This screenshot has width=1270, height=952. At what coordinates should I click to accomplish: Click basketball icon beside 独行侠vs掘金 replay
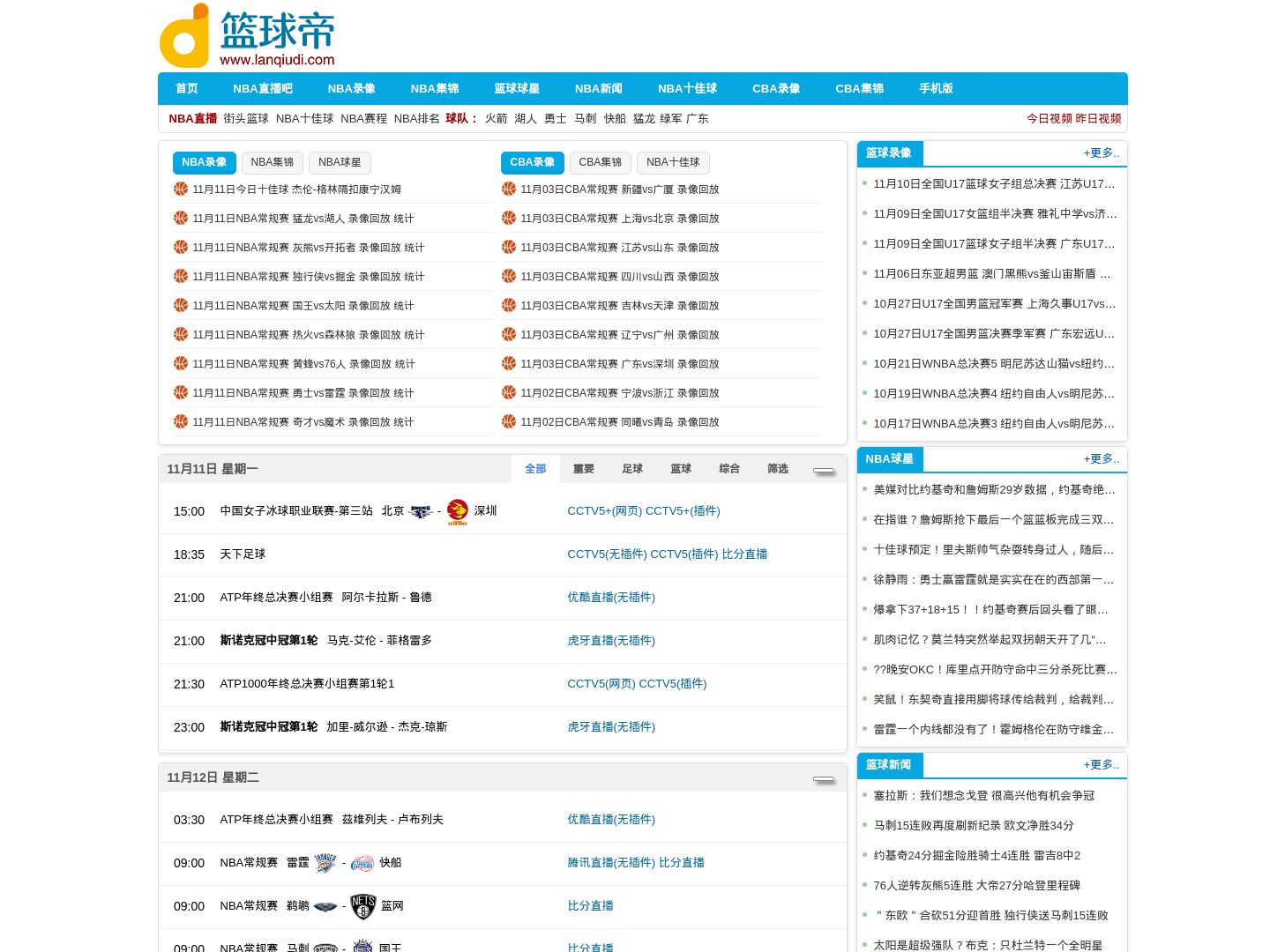(181, 276)
